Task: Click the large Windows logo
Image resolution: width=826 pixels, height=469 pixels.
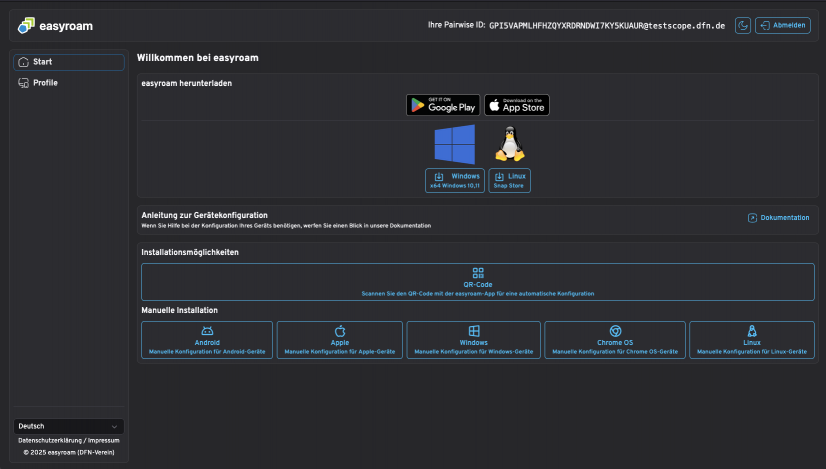Action: pos(455,144)
